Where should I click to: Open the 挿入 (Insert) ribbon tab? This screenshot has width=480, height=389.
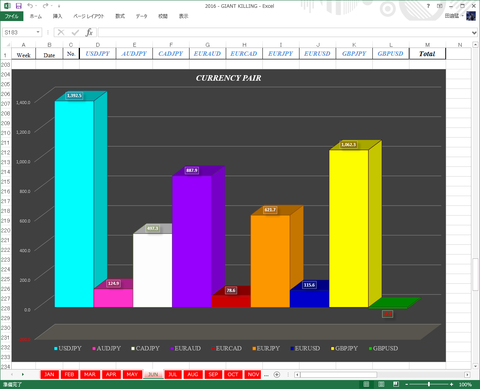pos(57,16)
